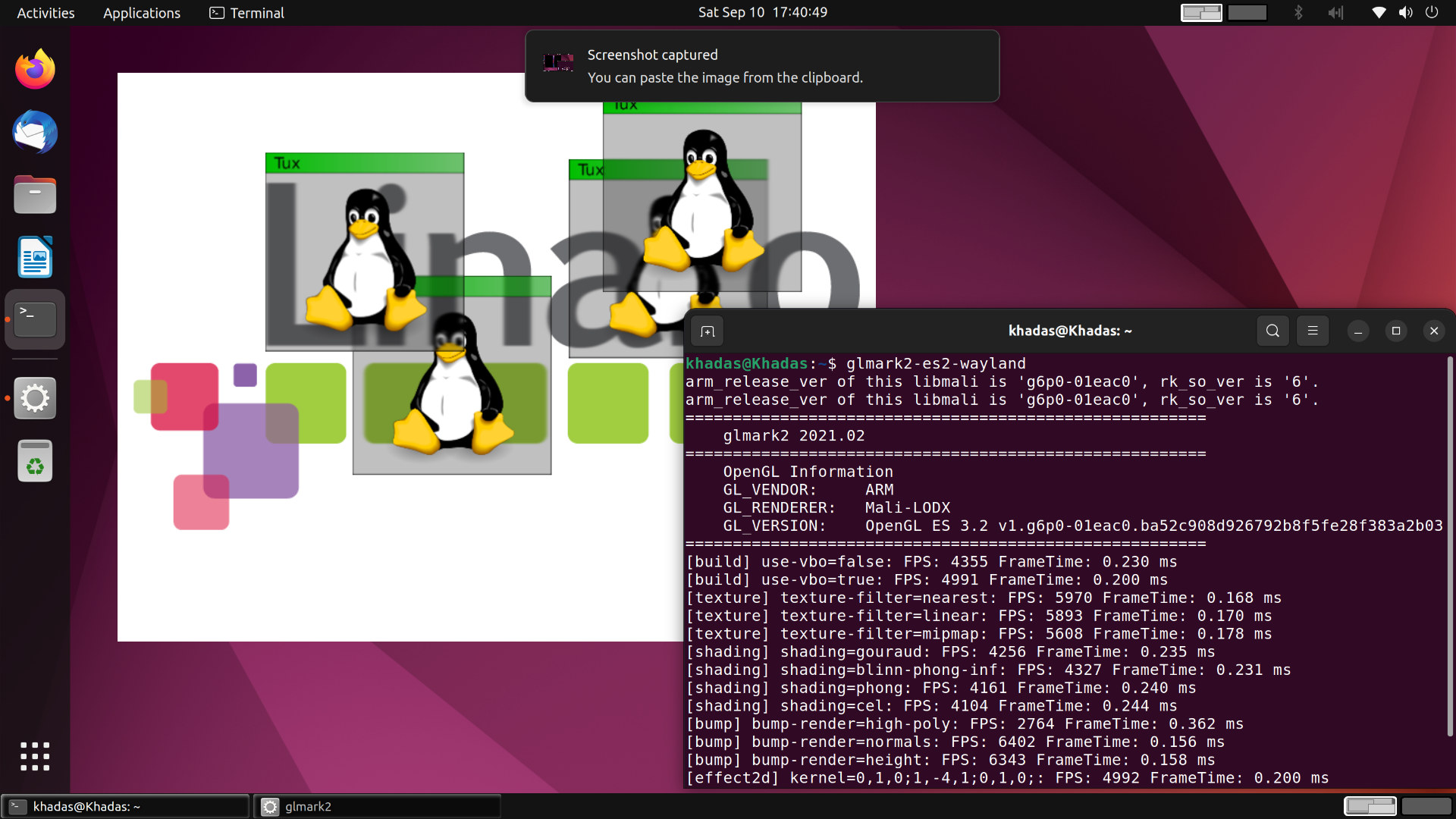Click the use-vbo=false FPS 4355 line
Screen dimensions: 1456x819
click(x=931, y=562)
